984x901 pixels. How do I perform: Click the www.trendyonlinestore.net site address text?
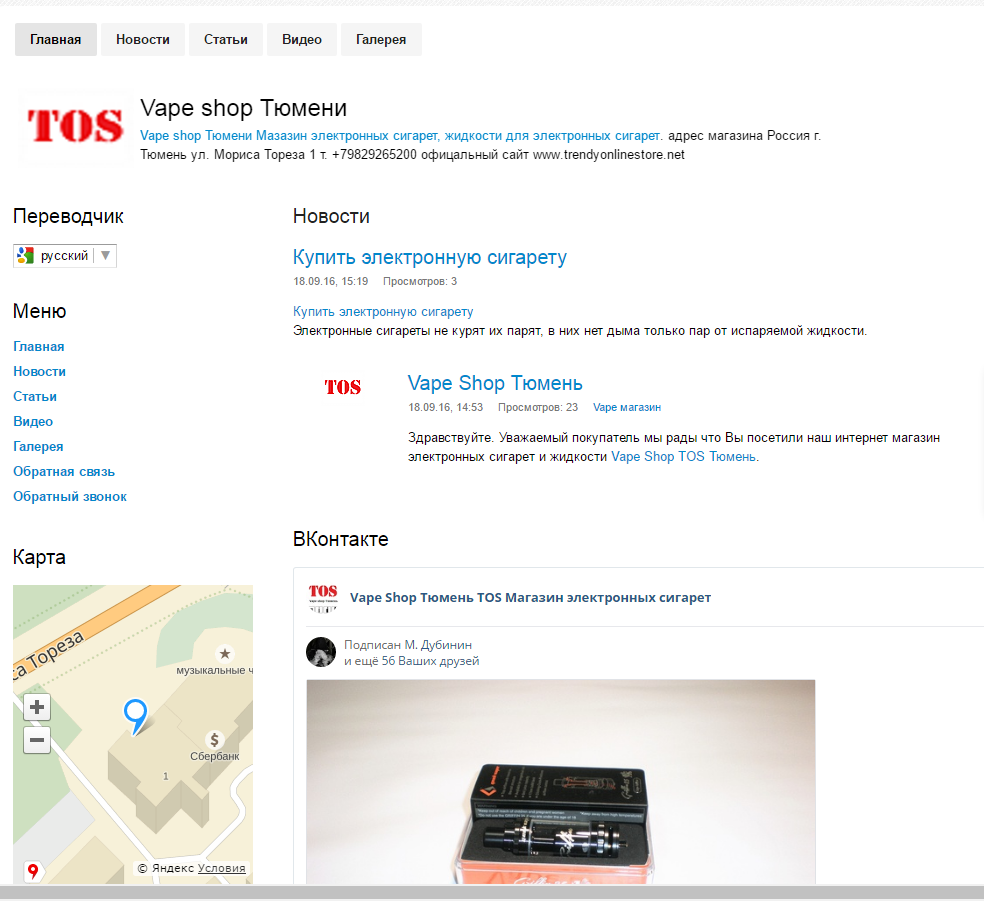click(609, 155)
